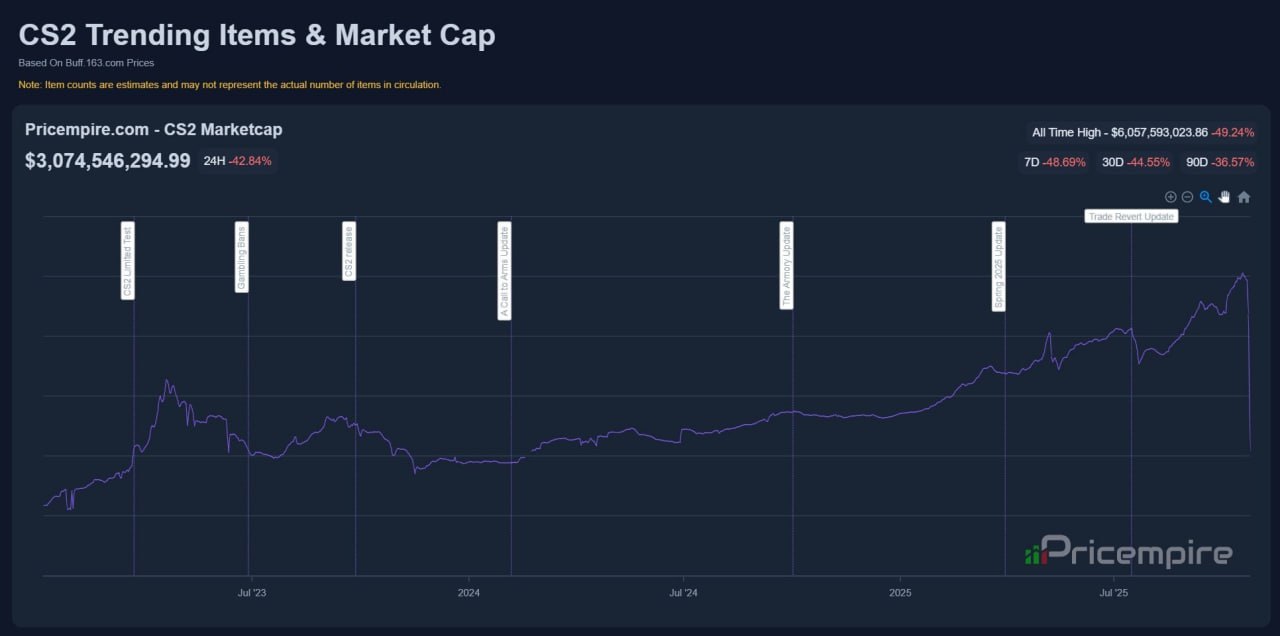
Task: Select the magnifier selection zoom tool
Action: pyautogui.click(x=1206, y=197)
